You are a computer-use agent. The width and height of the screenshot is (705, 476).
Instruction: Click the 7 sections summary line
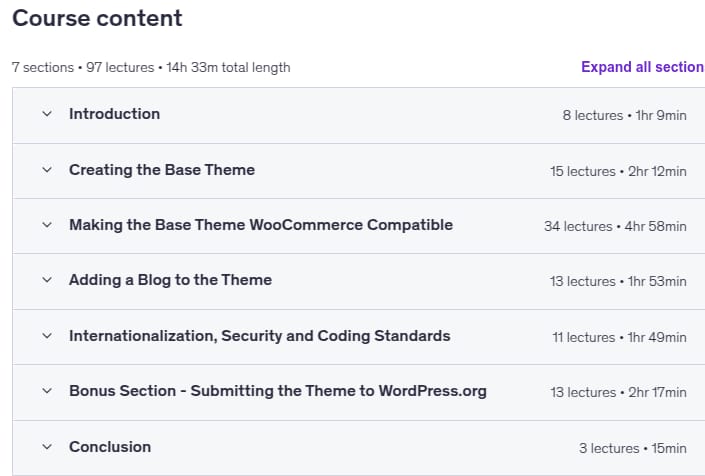coord(151,67)
